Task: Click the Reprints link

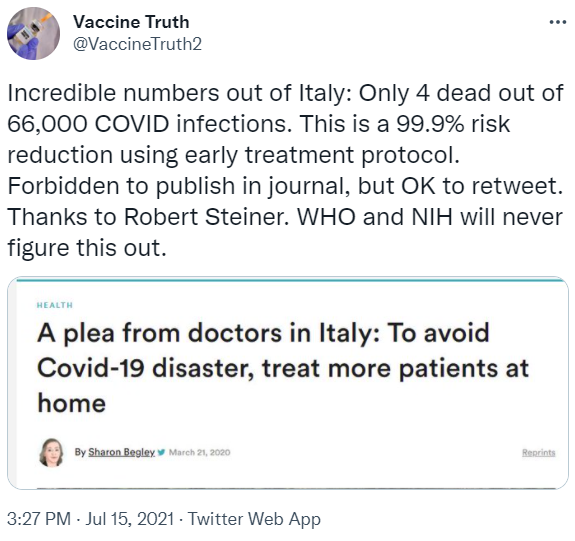Action: [x=539, y=452]
